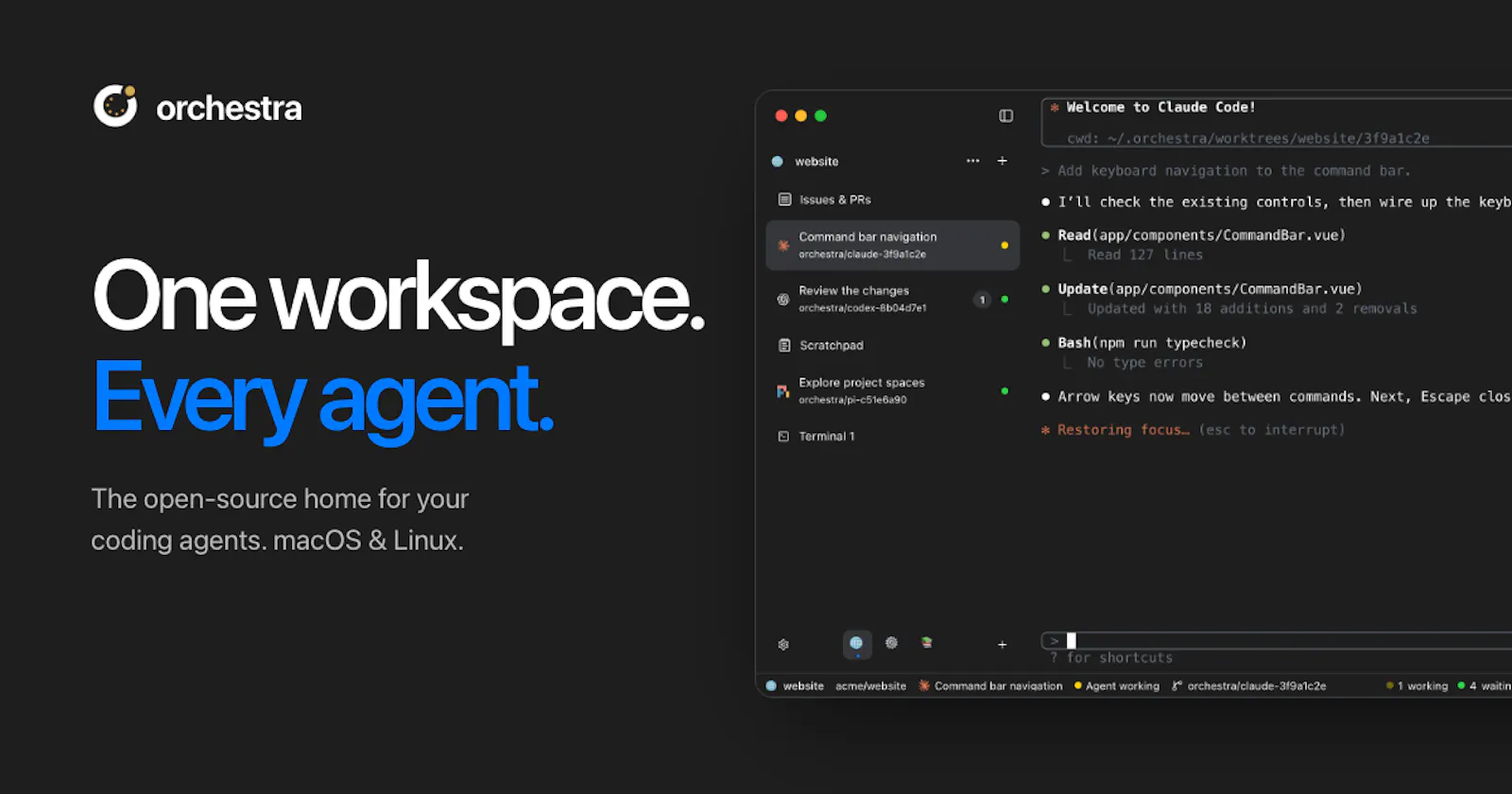Open Issues & PRs in the sidebar
Image resolution: width=1512 pixels, height=794 pixels.
(x=892, y=199)
